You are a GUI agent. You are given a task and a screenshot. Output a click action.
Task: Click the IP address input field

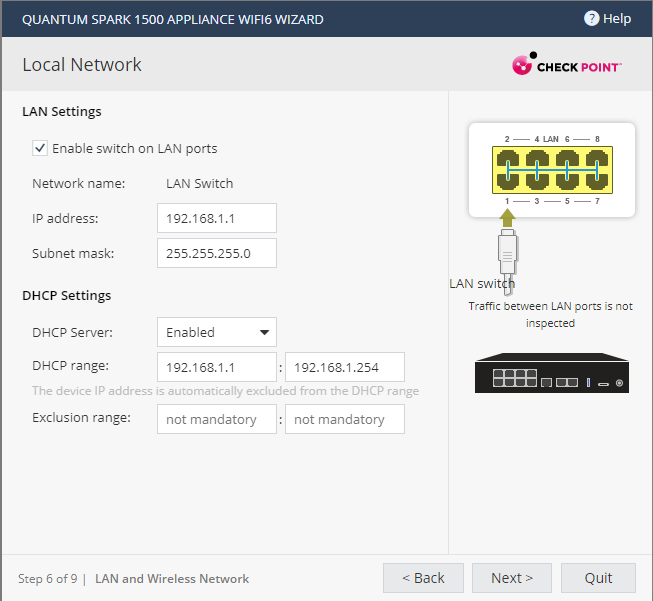(216, 218)
